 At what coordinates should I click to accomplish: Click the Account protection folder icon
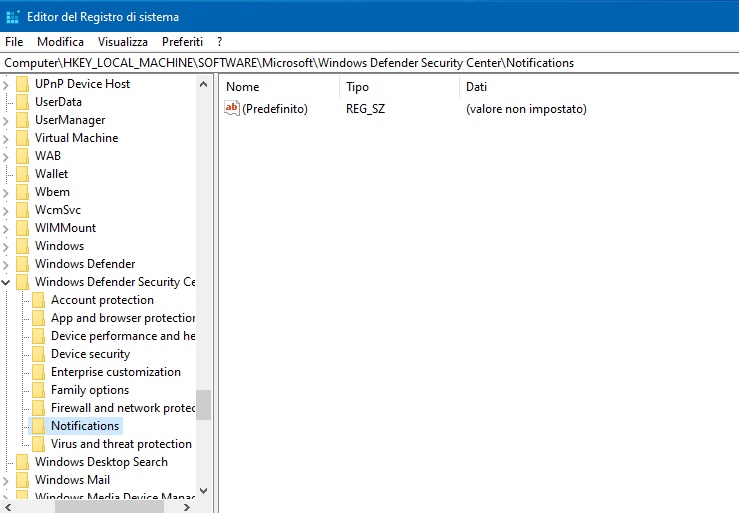tap(39, 300)
